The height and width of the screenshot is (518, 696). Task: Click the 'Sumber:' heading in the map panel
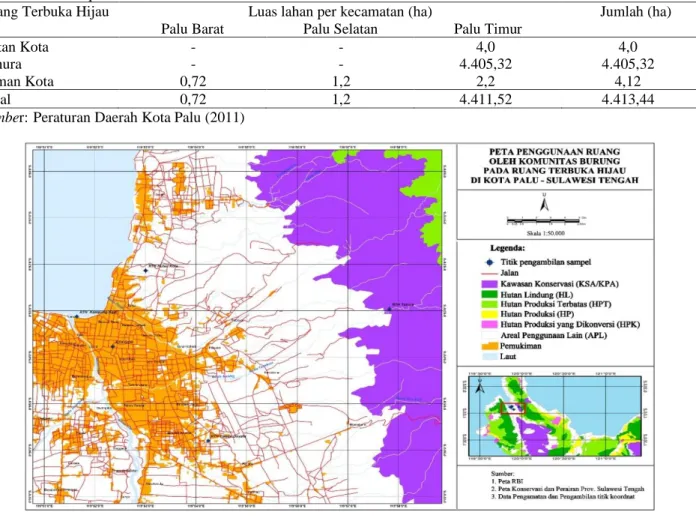pyautogui.click(x=502, y=474)
